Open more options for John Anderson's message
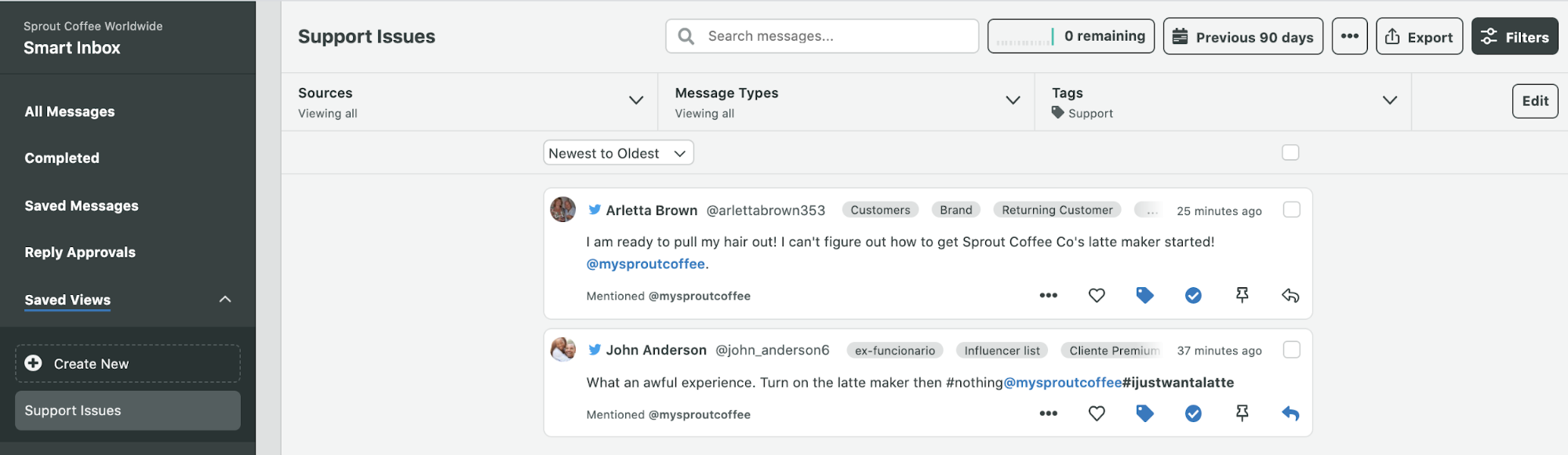The height and width of the screenshot is (455, 1568). click(x=1048, y=413)
